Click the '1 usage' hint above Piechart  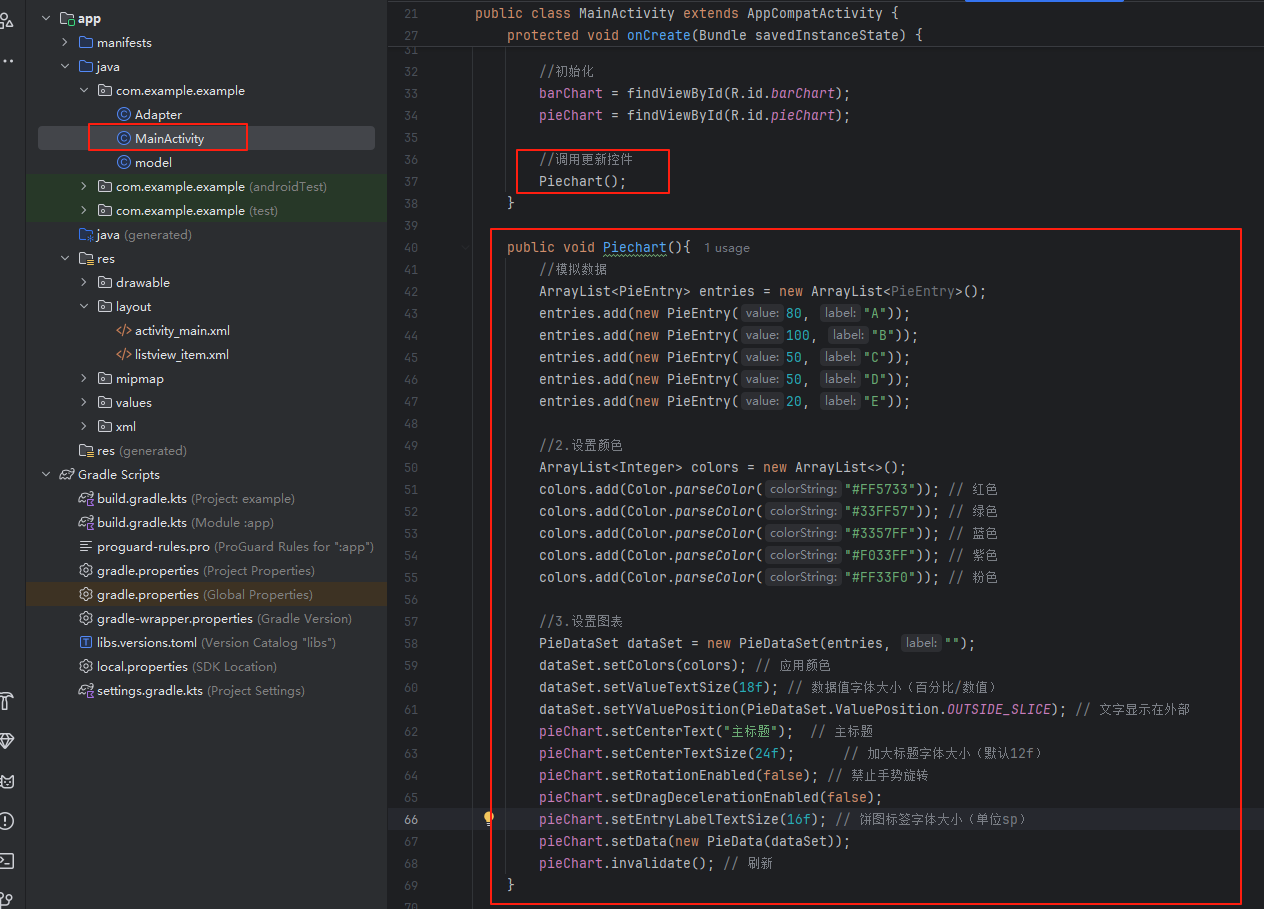pos(726,247)
